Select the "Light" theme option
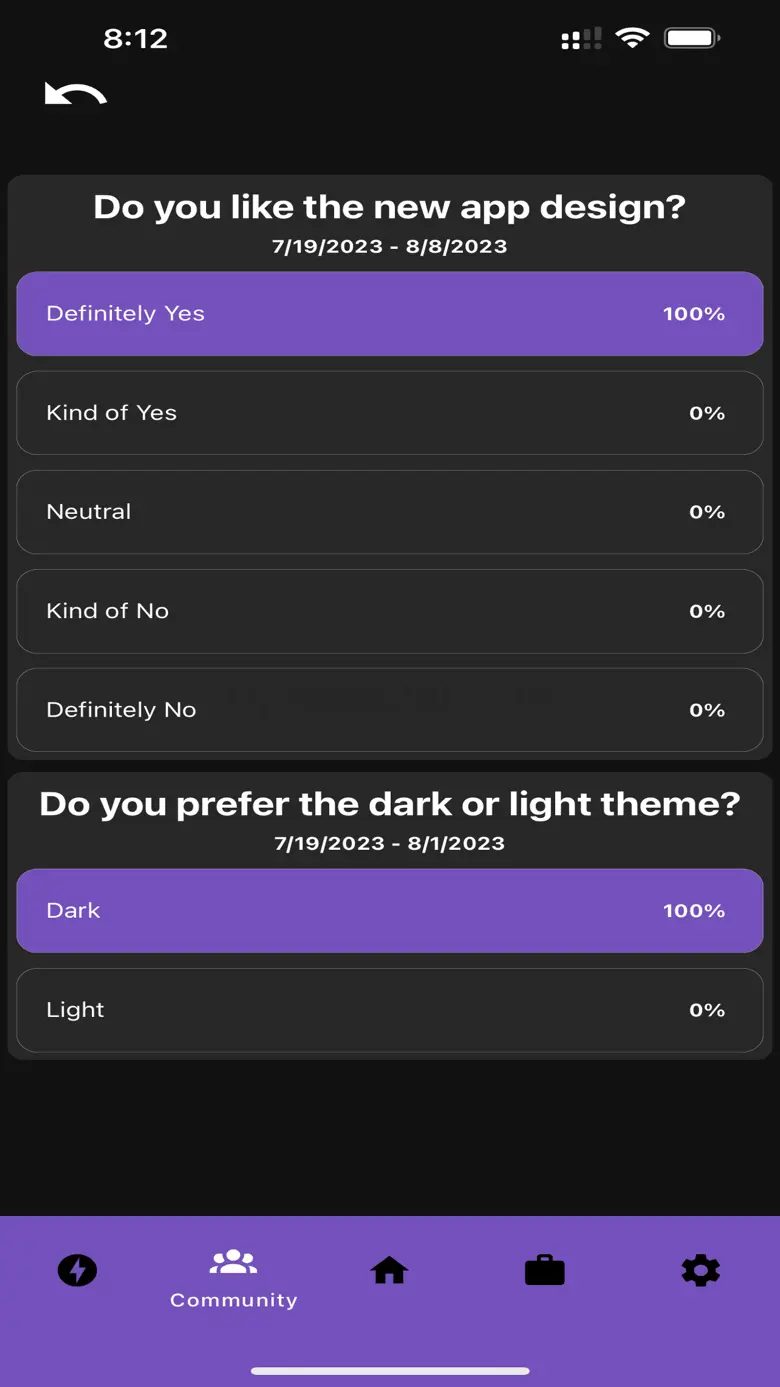 click(x=390, y=1010)
